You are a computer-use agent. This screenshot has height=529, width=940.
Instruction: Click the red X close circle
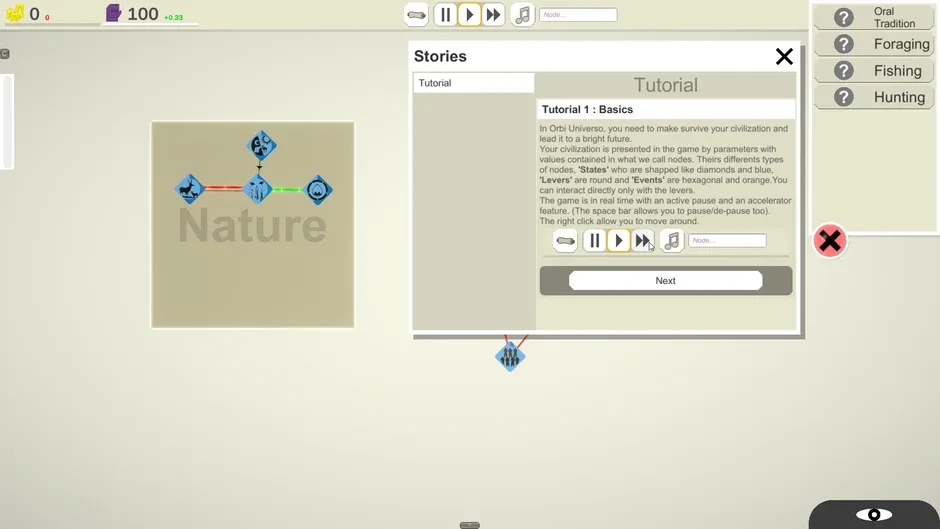(x=830, y=241)
